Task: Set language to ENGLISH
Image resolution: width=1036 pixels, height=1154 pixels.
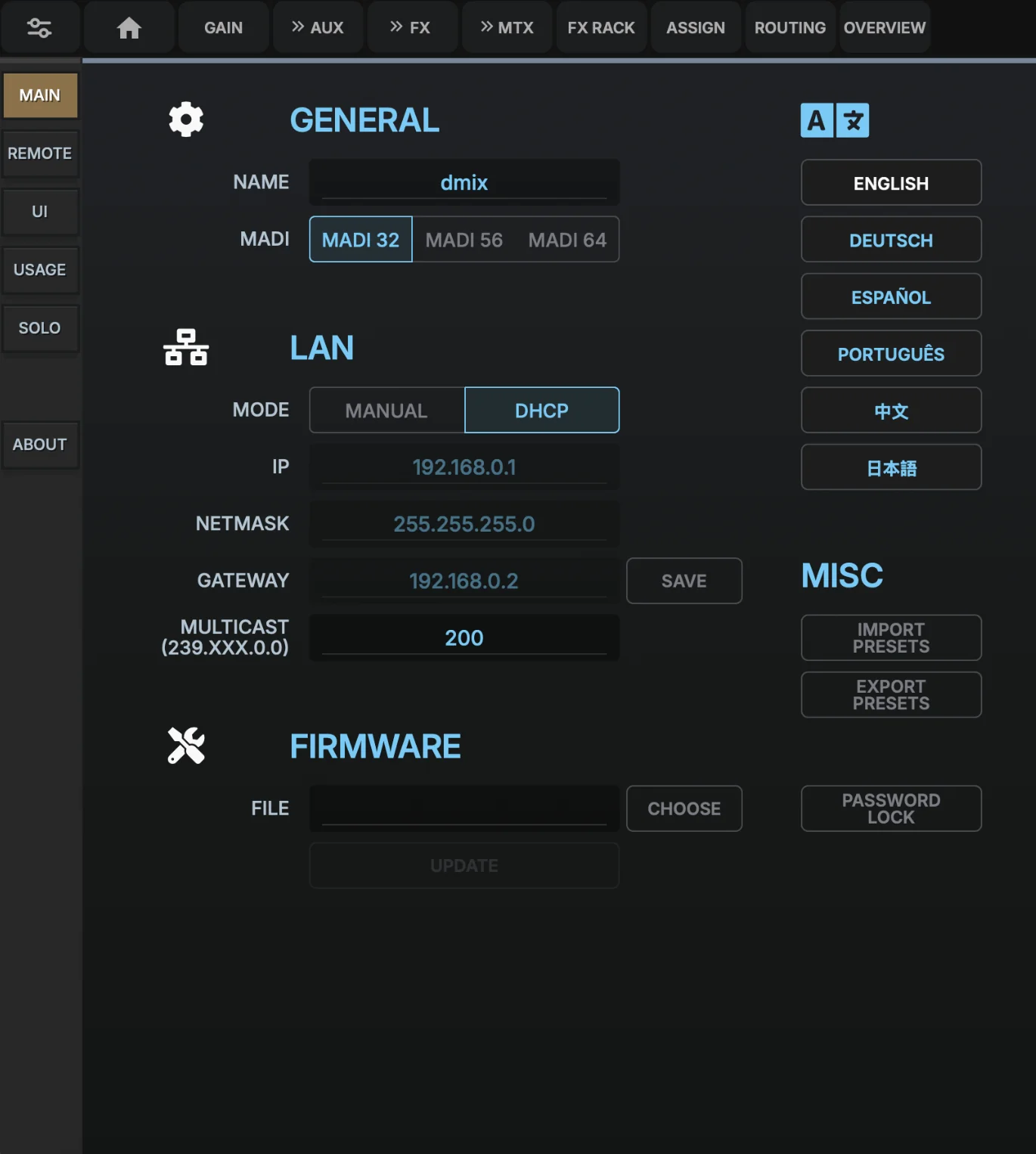Action: (892, 183)
